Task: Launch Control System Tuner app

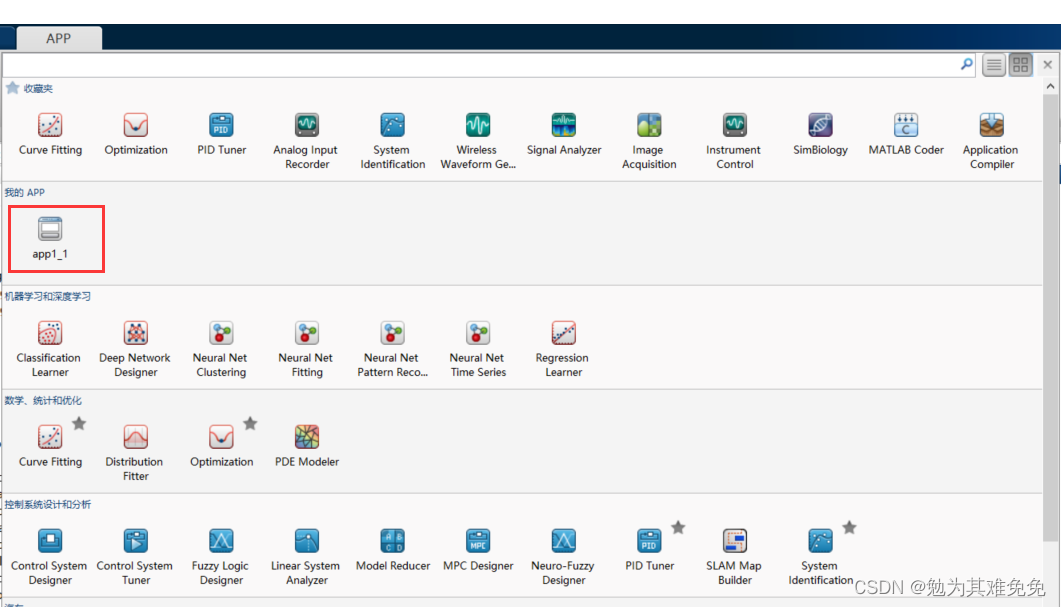Action: (x=135, y=556)
